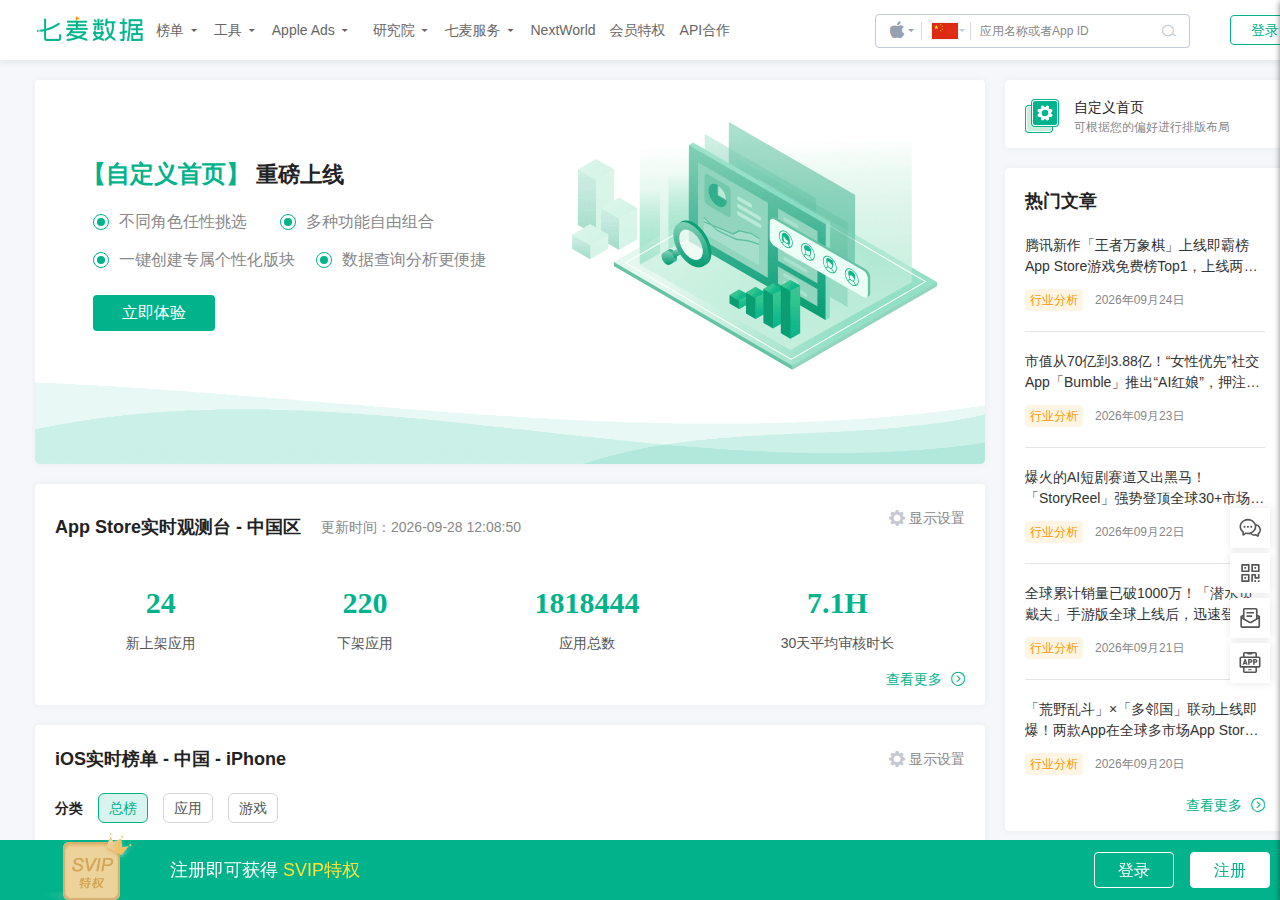Image resolution: width=1280 pixels, height=900 pixels.
Task: Open the Apple platform selector icon
Action: click(x=897, y=30)
